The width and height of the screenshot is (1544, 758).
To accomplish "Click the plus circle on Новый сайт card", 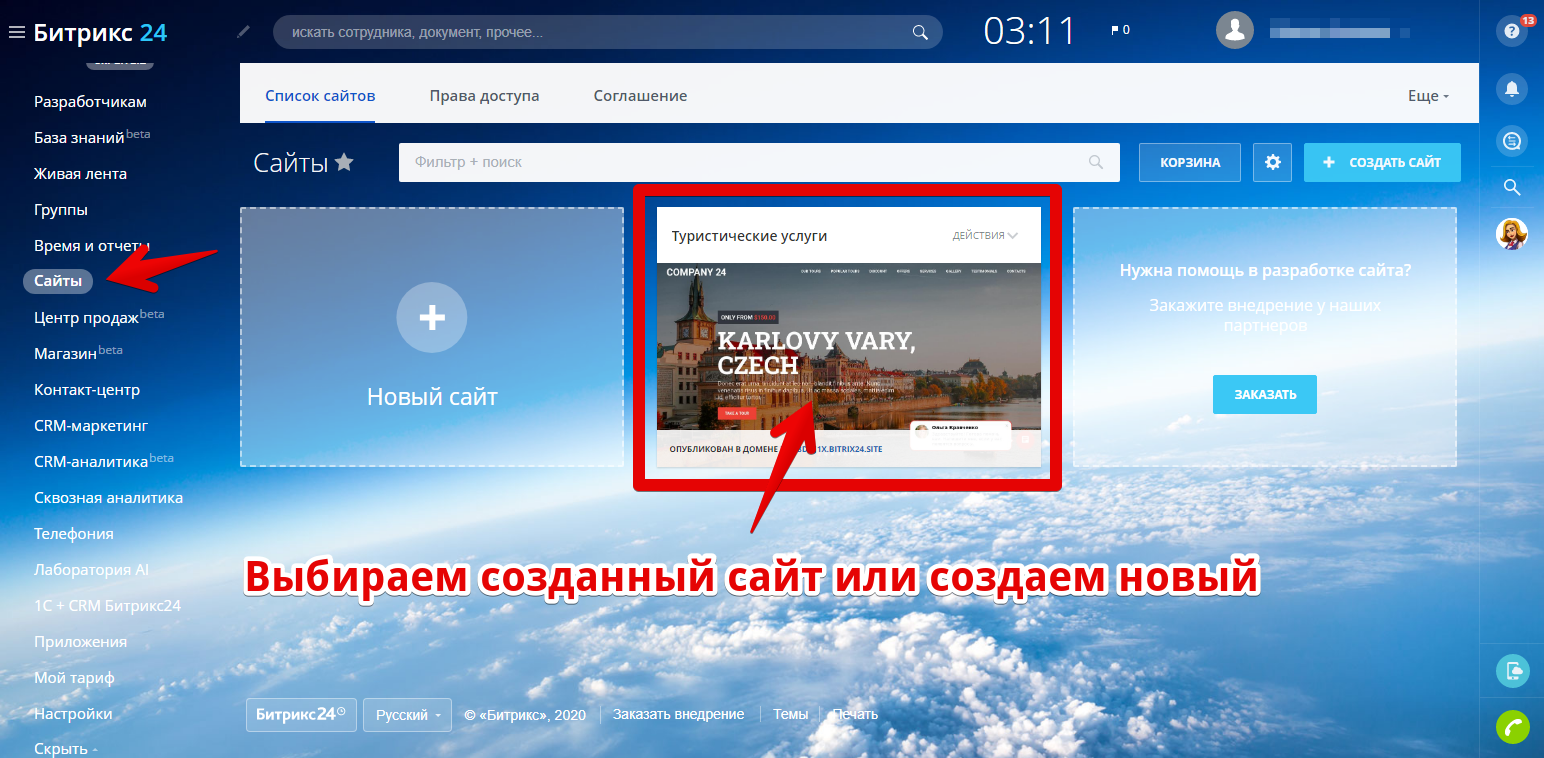I will (432, 318).
